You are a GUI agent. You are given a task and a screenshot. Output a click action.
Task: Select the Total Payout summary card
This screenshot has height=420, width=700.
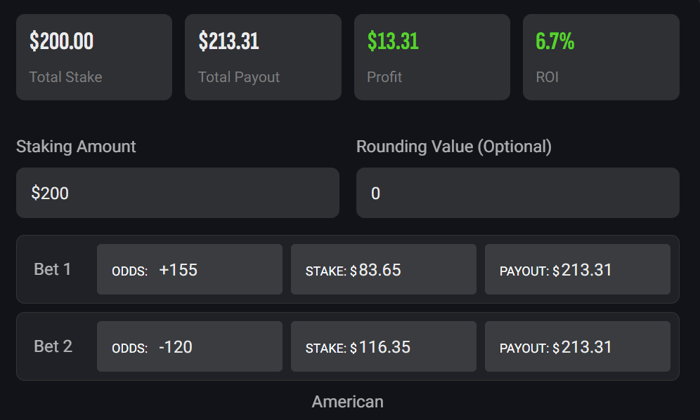click(x=262, y=57)
